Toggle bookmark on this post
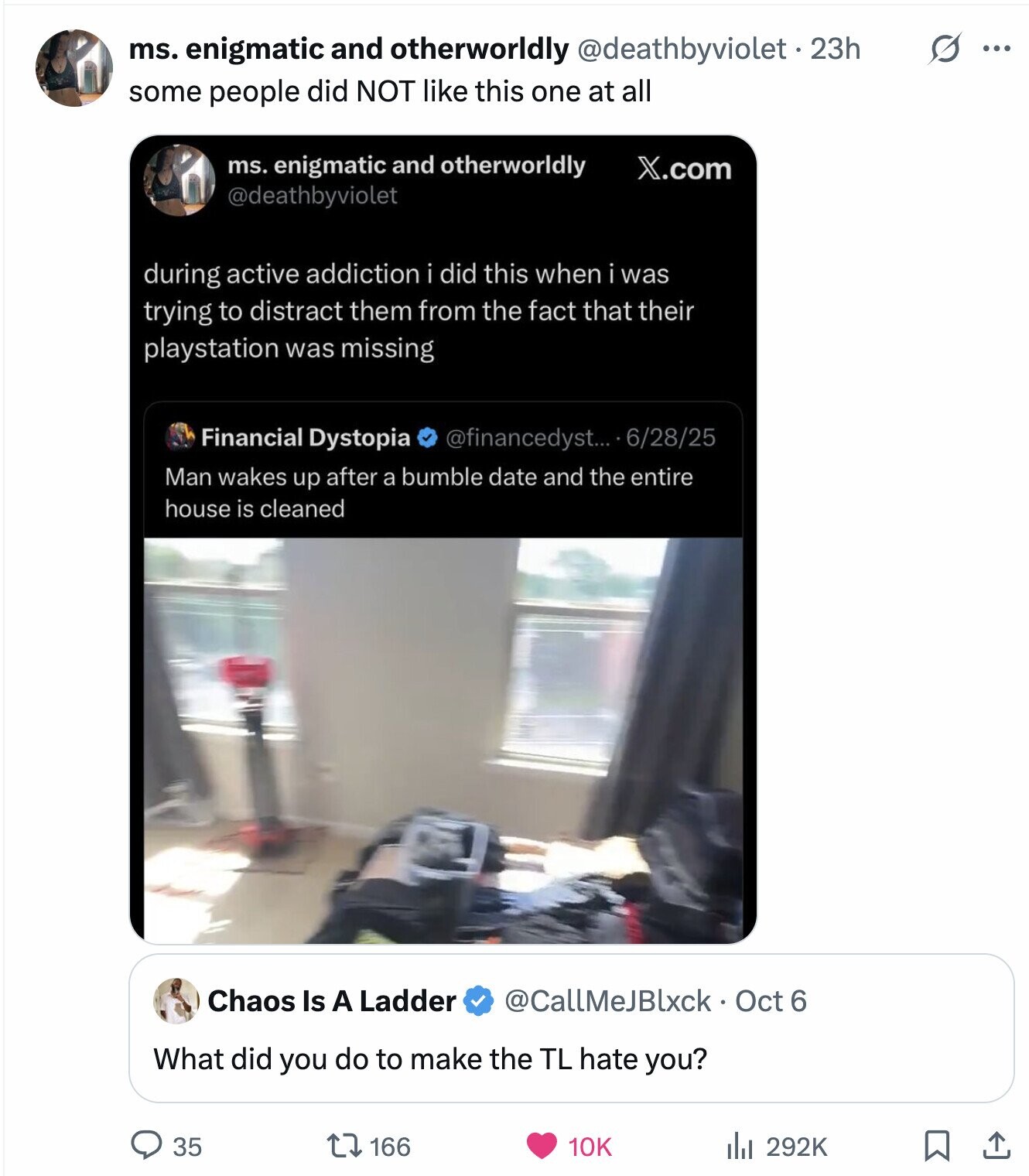Screen dimensions: 1029x1176 click(x=937, y=1146)
